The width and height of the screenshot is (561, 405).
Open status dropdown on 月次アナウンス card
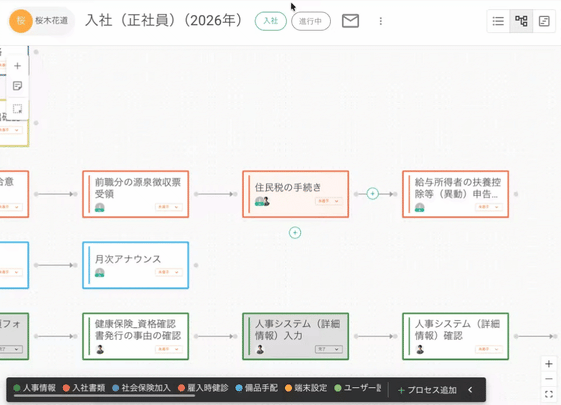169,272
